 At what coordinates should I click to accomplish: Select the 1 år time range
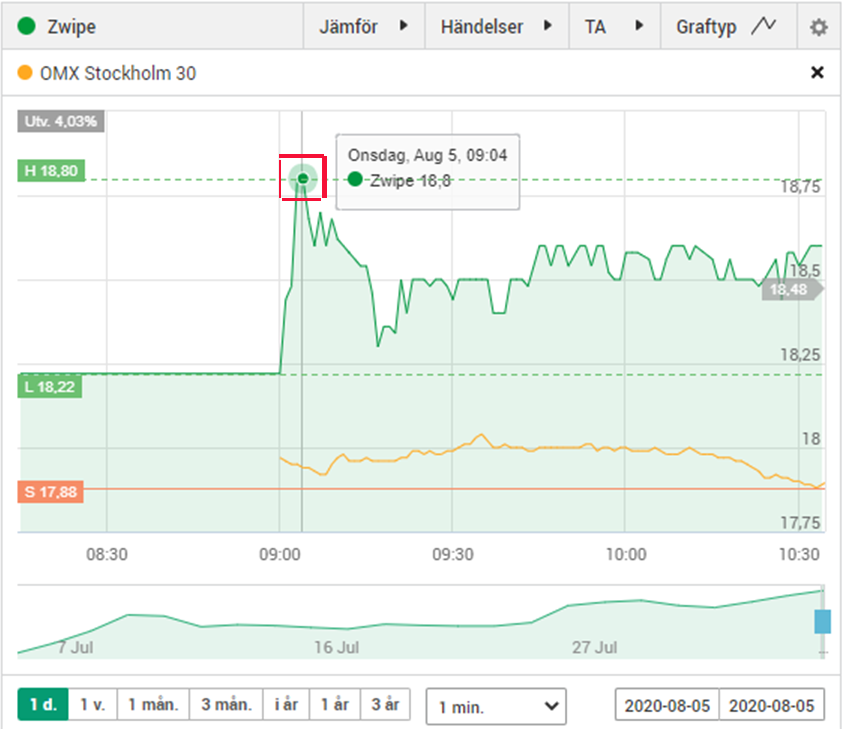tap(334, 704)
